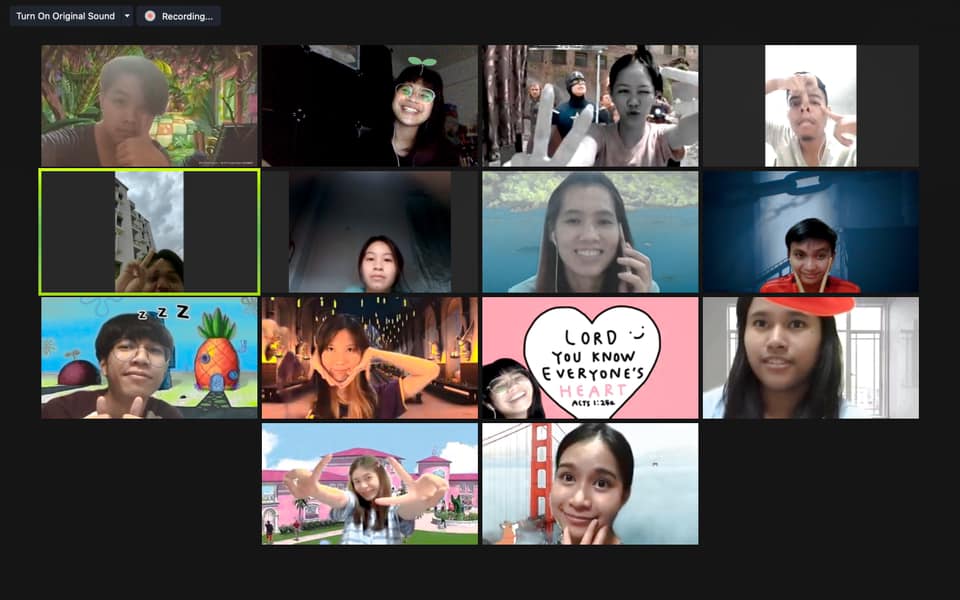Screen dimensions: 960x600
Task: Select participant in Hogwarts great hall background
Action: coord(370,358)
